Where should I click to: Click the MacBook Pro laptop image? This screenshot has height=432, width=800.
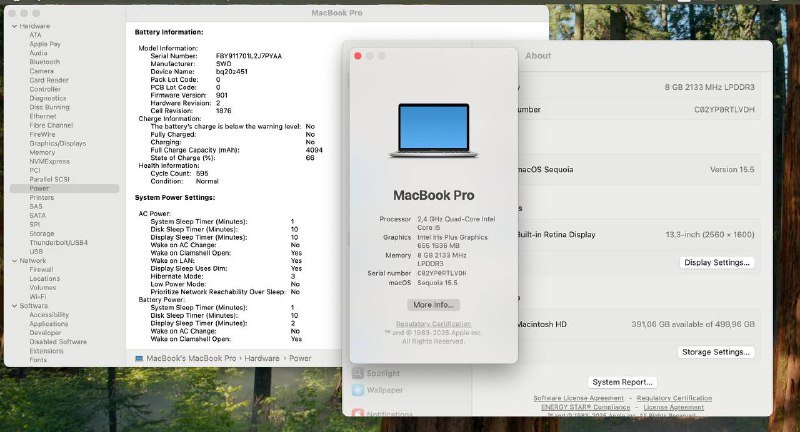pyautogui.click(x=434, y=131)
